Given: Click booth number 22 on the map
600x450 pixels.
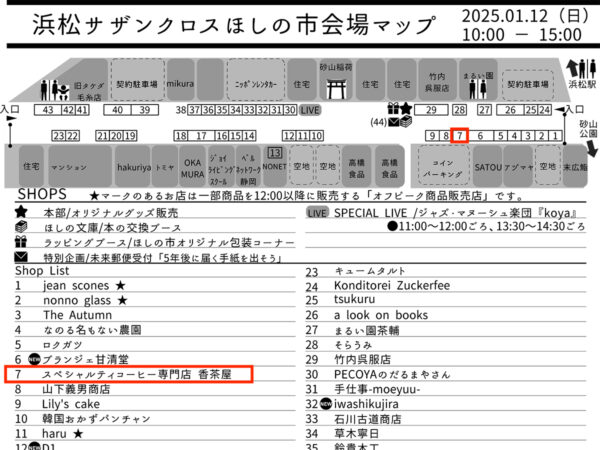Looking at the screenshot, I should (73, 136).
